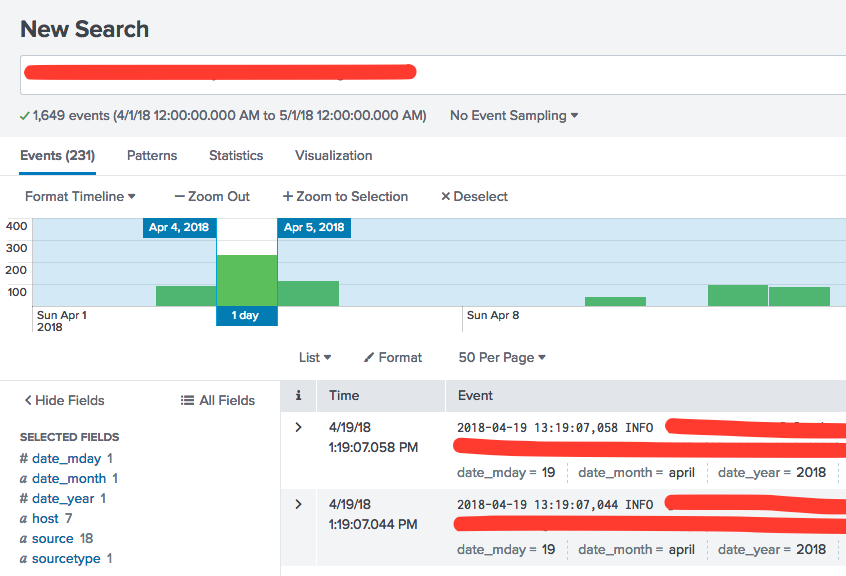Switch to the Patterns tab
Image resolution: width=846 pixels, height=576 pixels.
point(152,156)
